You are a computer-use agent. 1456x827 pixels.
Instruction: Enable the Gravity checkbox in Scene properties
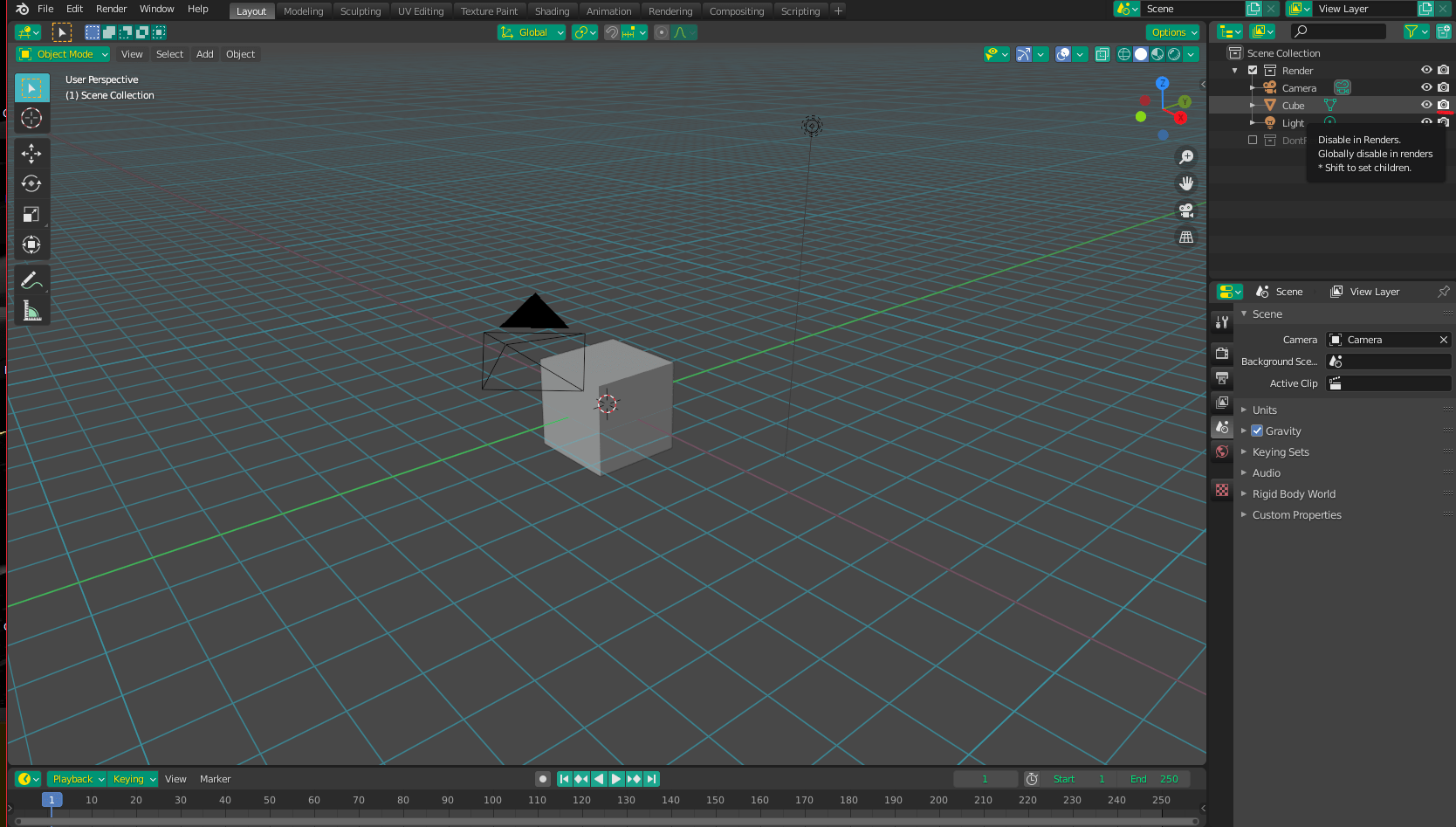click(1257, 431)
